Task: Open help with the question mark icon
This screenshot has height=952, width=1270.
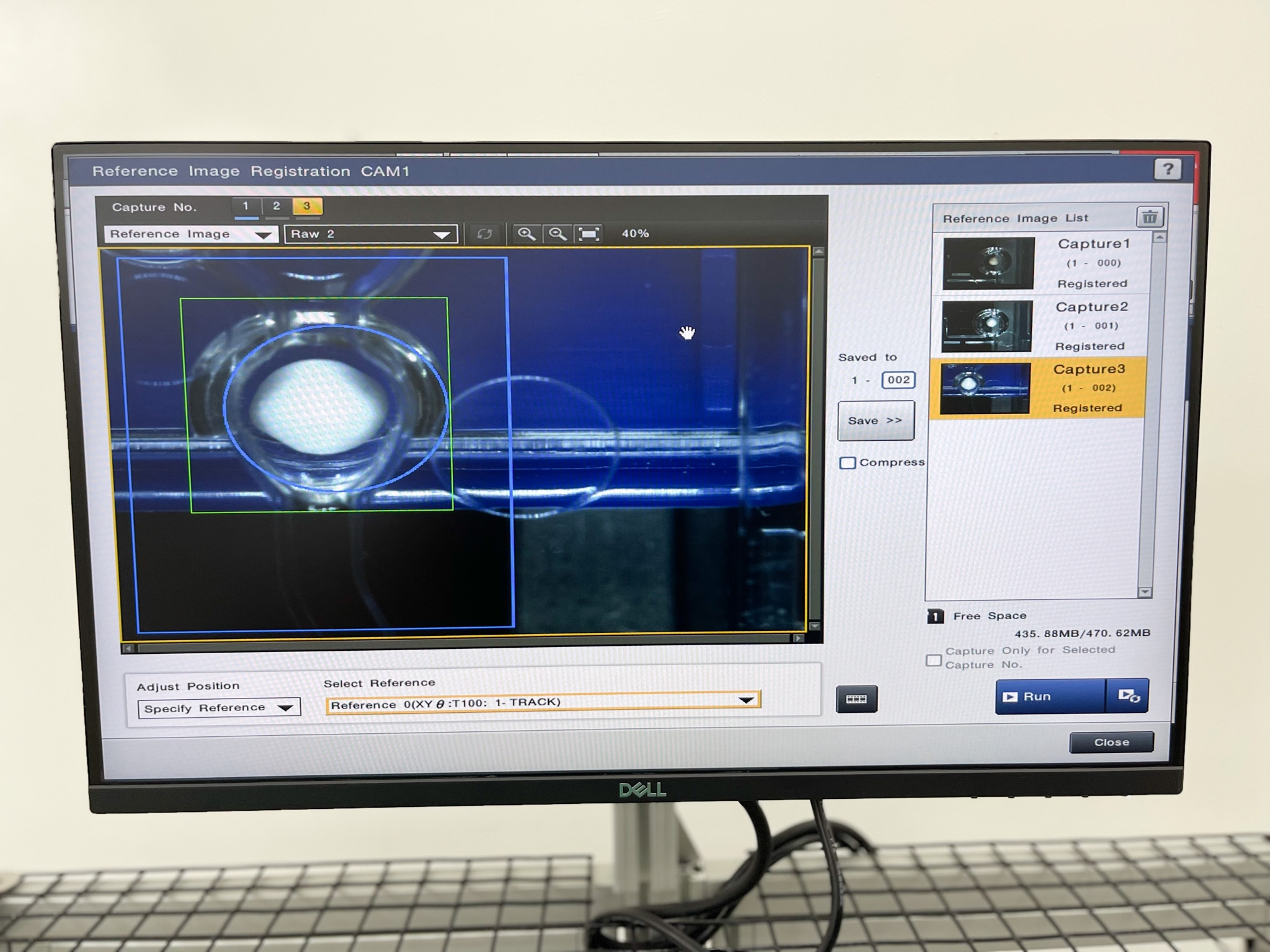Action: (x=1168, y=169)
